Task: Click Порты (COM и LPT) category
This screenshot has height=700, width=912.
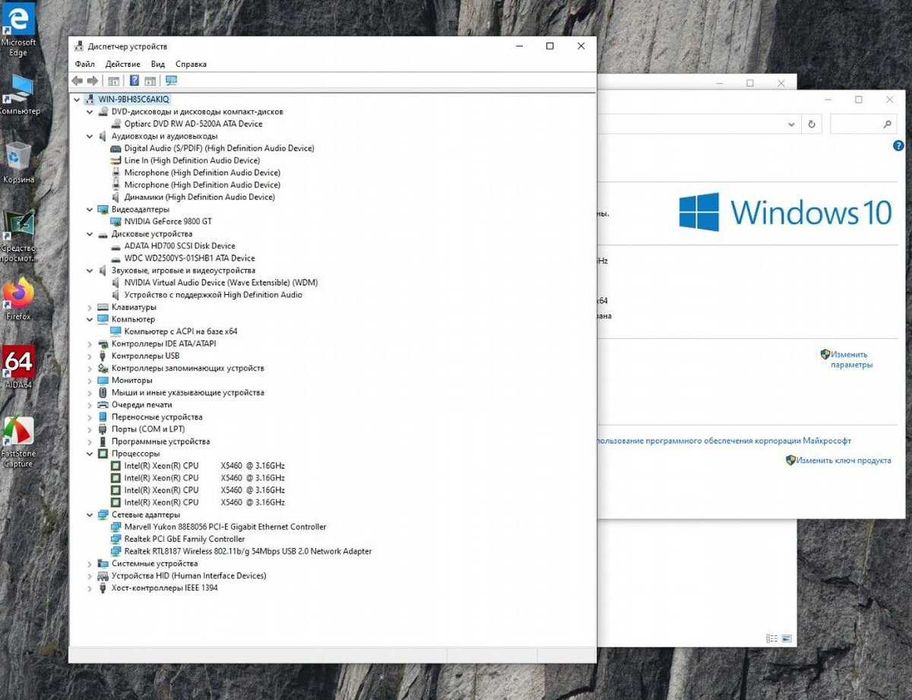Action: [148, 429]
